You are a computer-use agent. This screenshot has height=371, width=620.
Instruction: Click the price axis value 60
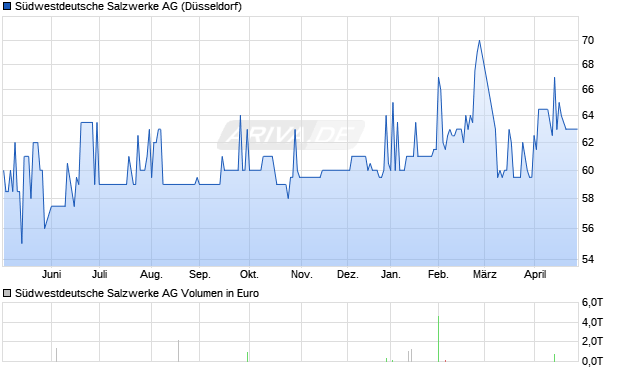(x=588, y=170)
